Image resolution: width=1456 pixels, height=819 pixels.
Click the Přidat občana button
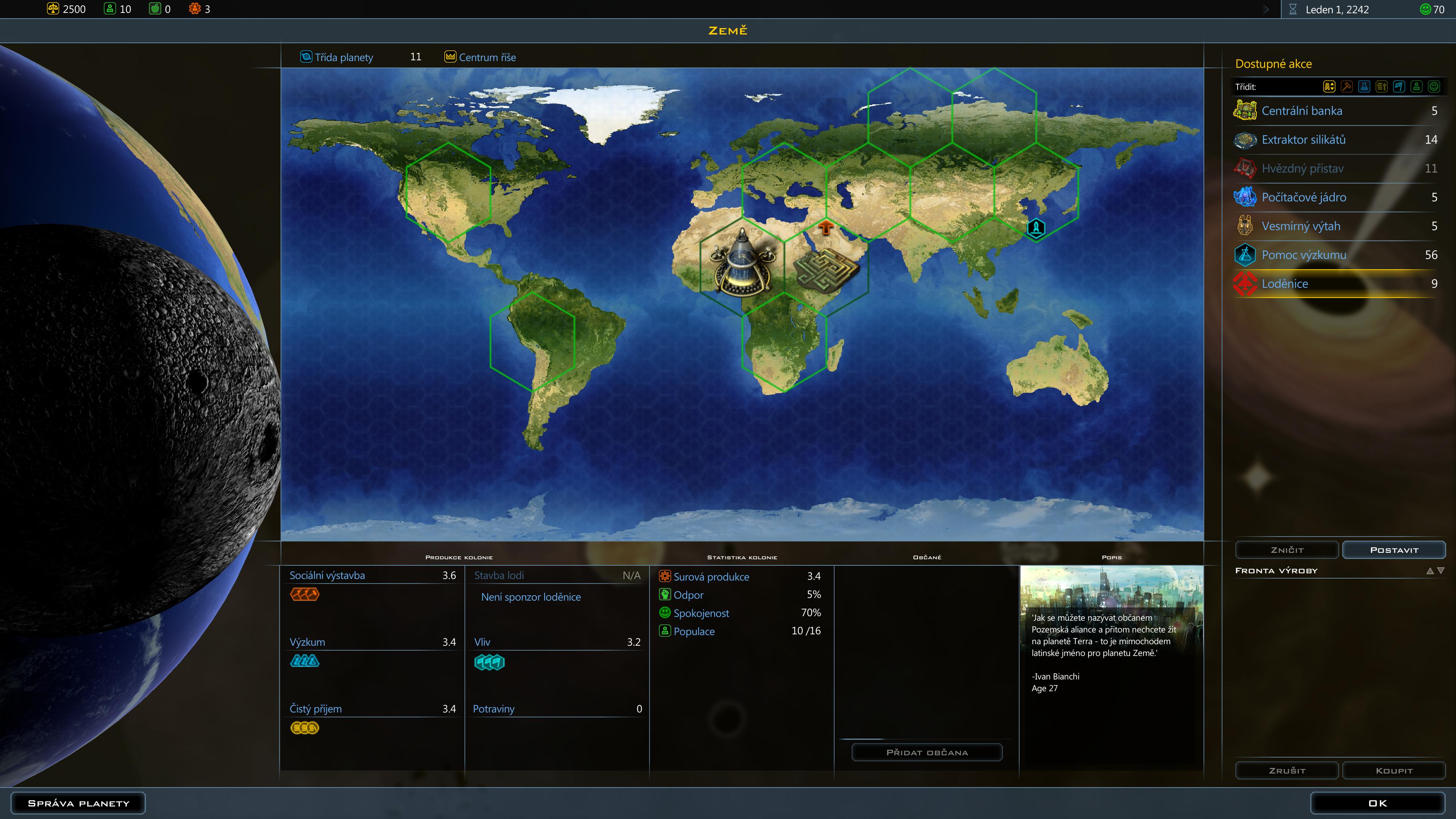(x=927, y=752)
